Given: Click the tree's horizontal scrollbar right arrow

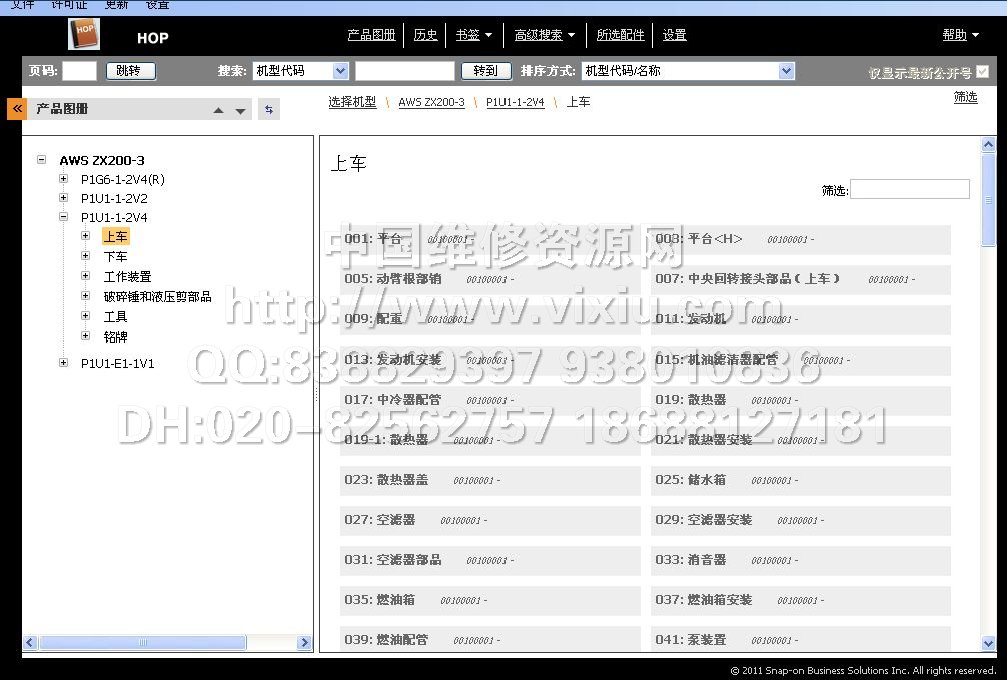Looking at the screenshot, I should coord(305,643).
